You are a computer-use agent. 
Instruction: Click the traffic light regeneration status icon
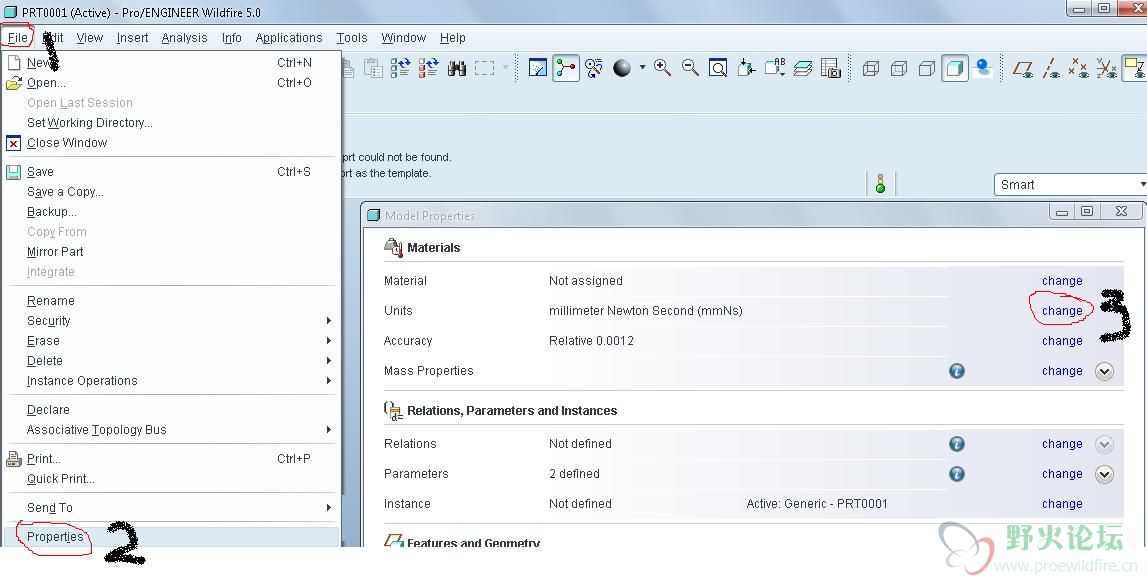tap(880, 184)
